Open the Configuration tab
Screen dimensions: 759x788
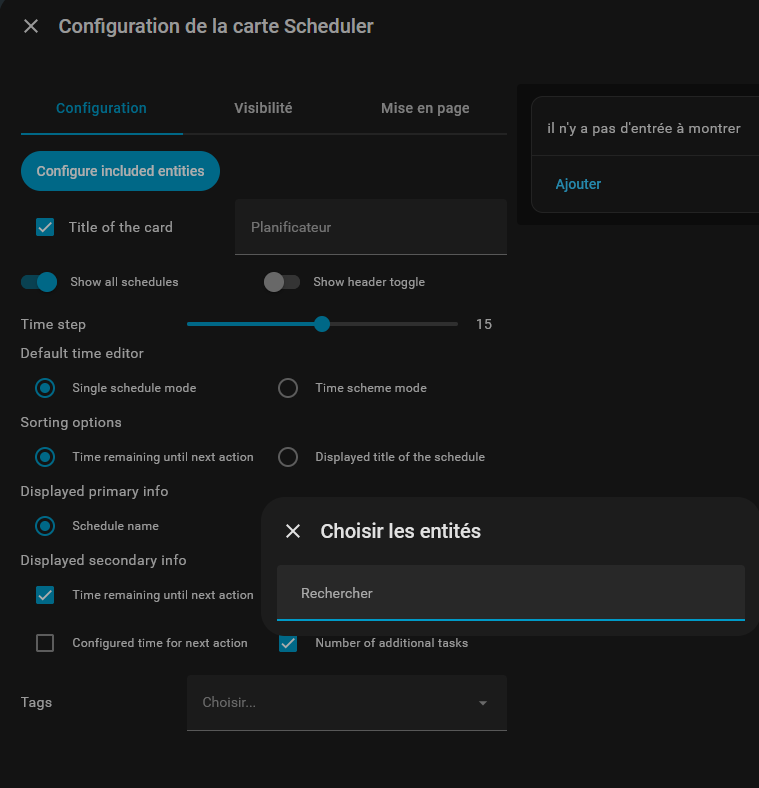101,108
